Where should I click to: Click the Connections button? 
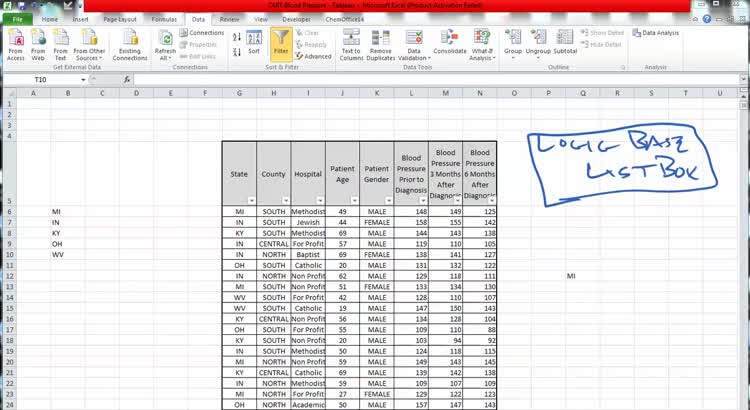tap(202, 33)
